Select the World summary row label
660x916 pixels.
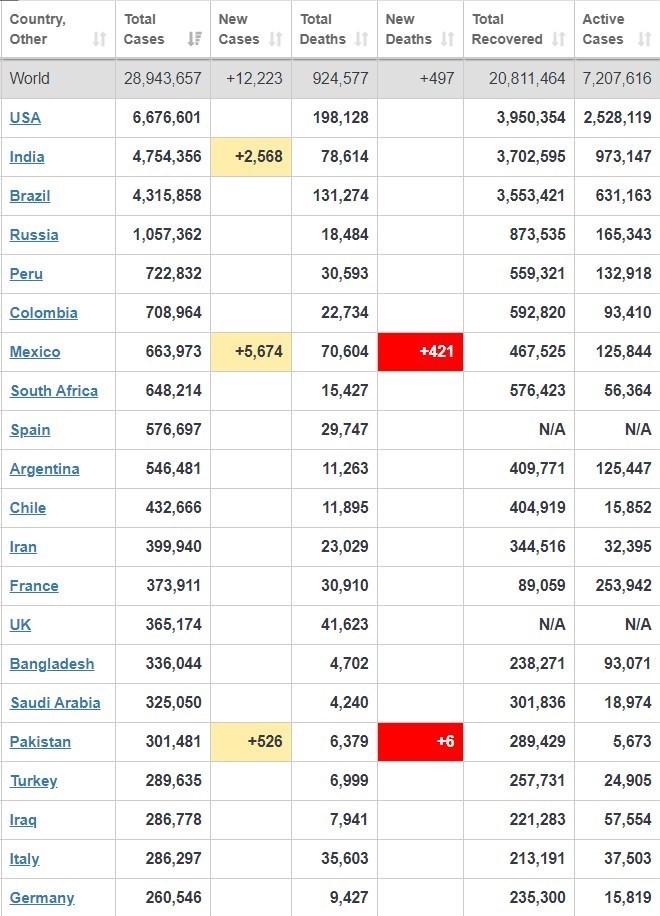coord(30,78)
